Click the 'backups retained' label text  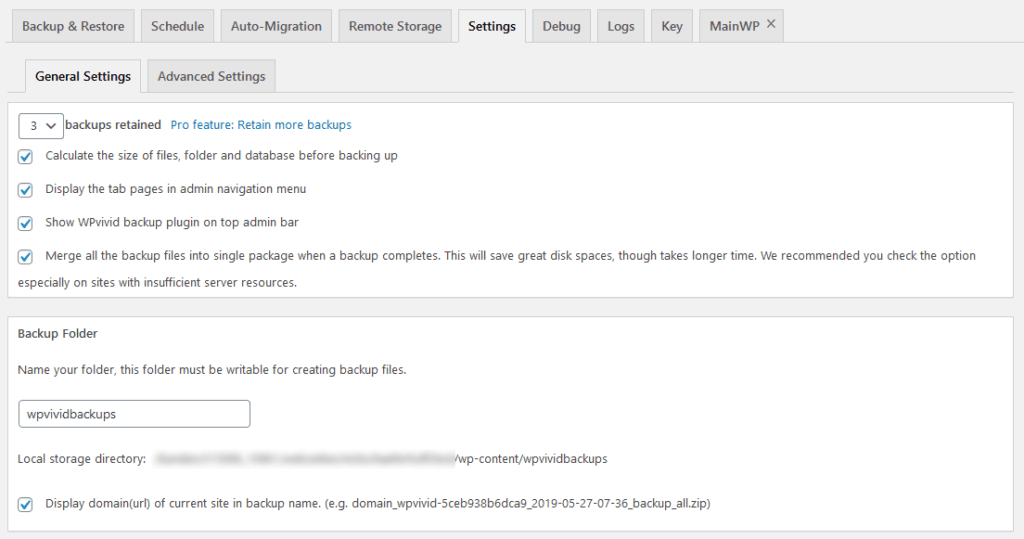click(113, 125)
